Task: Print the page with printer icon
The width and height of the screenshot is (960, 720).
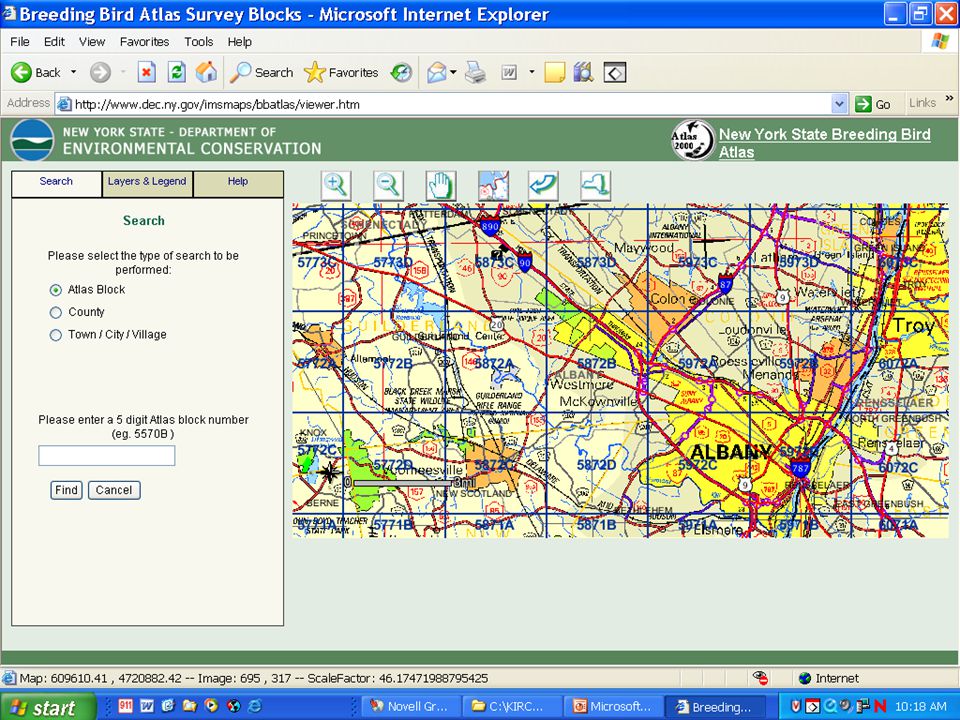Action: 475,72
